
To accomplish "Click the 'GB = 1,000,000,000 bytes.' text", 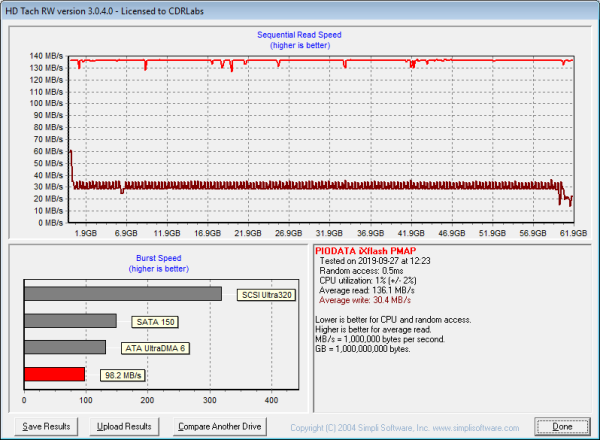I will pos(363,349).
